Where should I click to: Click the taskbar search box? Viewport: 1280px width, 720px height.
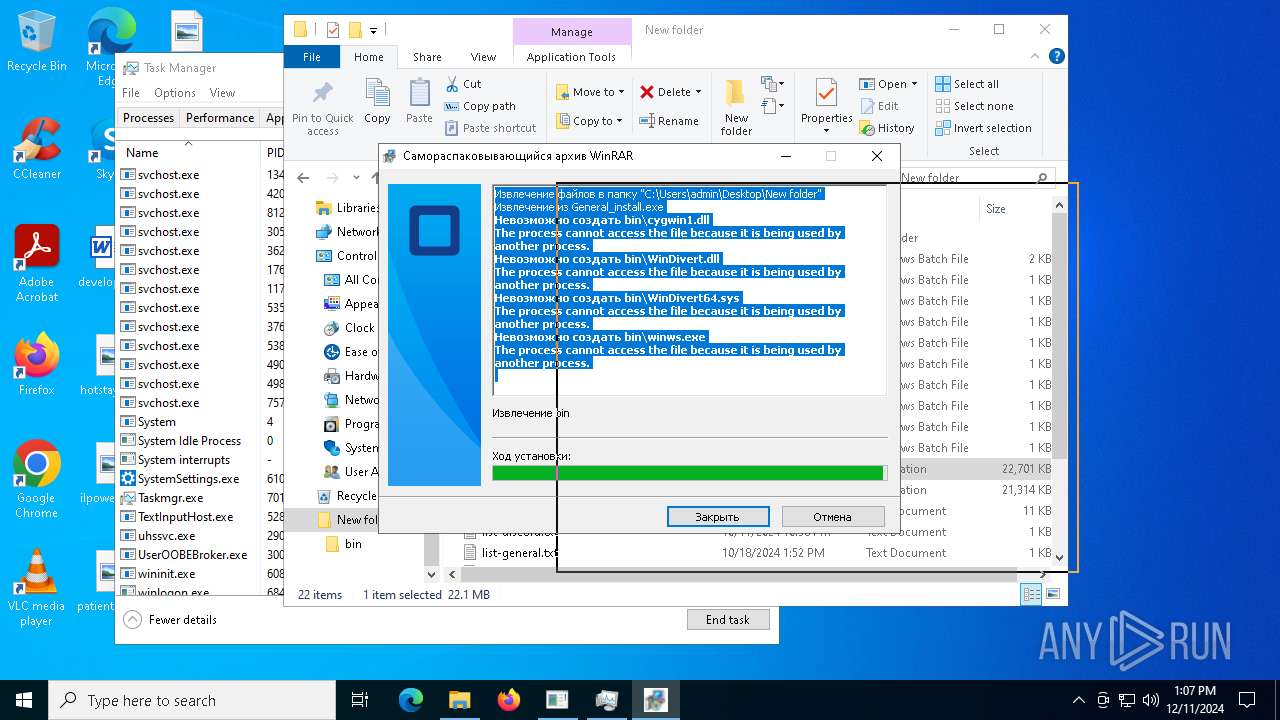coord(192,700)
